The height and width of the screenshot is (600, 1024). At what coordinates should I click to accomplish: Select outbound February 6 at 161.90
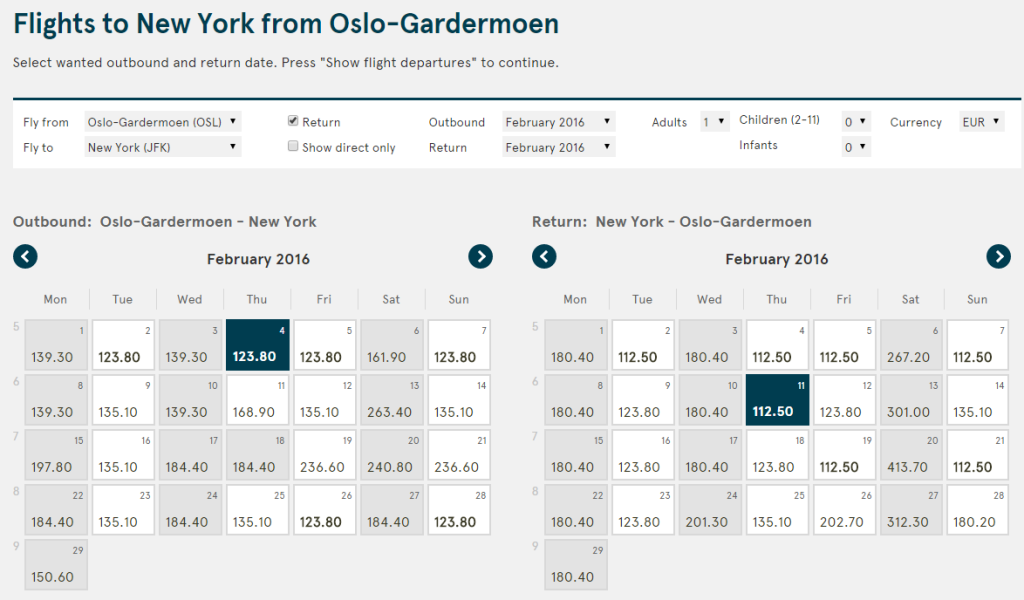click(x=392, y=345)
